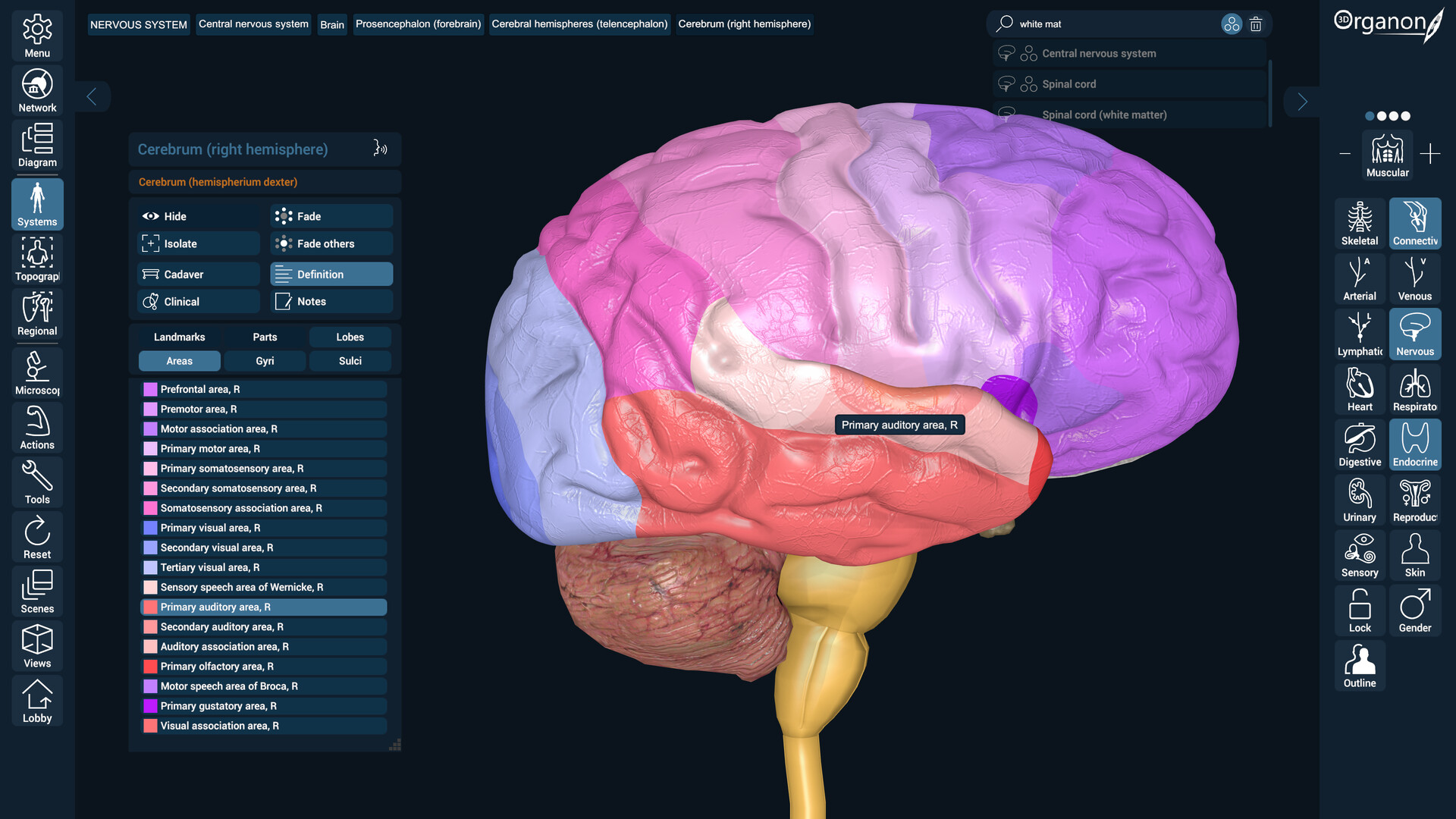Enable Fade others for the cerebrum
Viewport: 1456px width, 819px height.
(331, 243)
